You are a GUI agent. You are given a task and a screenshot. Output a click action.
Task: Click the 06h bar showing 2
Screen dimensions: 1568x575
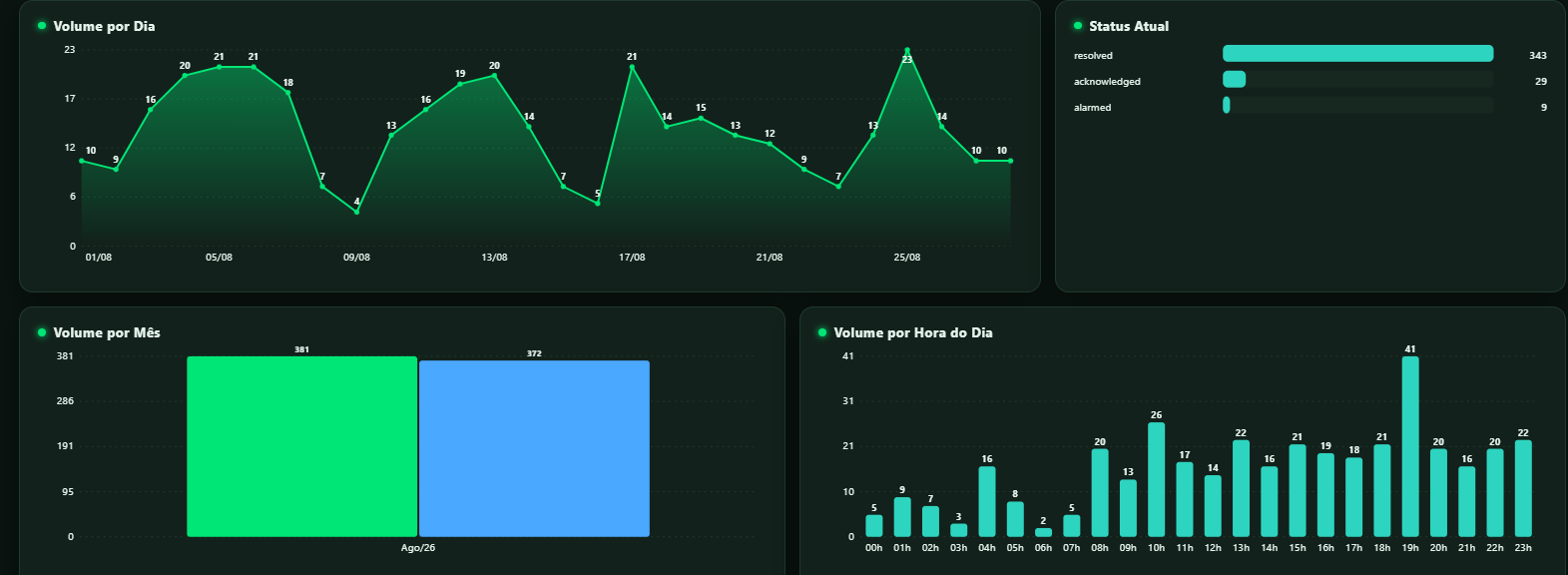(x=1043, y=532)
